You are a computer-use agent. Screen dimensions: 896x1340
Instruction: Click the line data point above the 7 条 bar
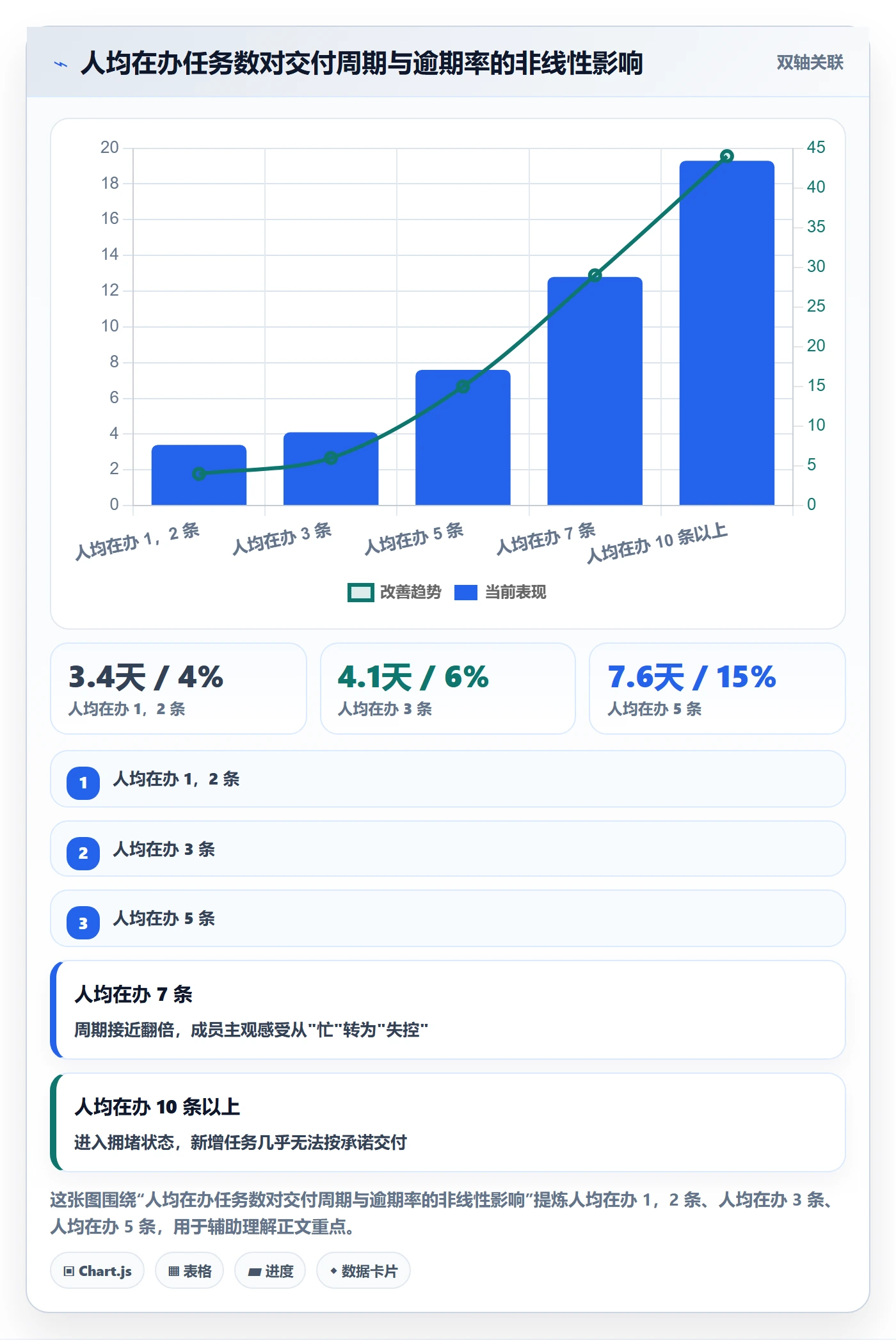pyautogui.click(x=595, y=275)
